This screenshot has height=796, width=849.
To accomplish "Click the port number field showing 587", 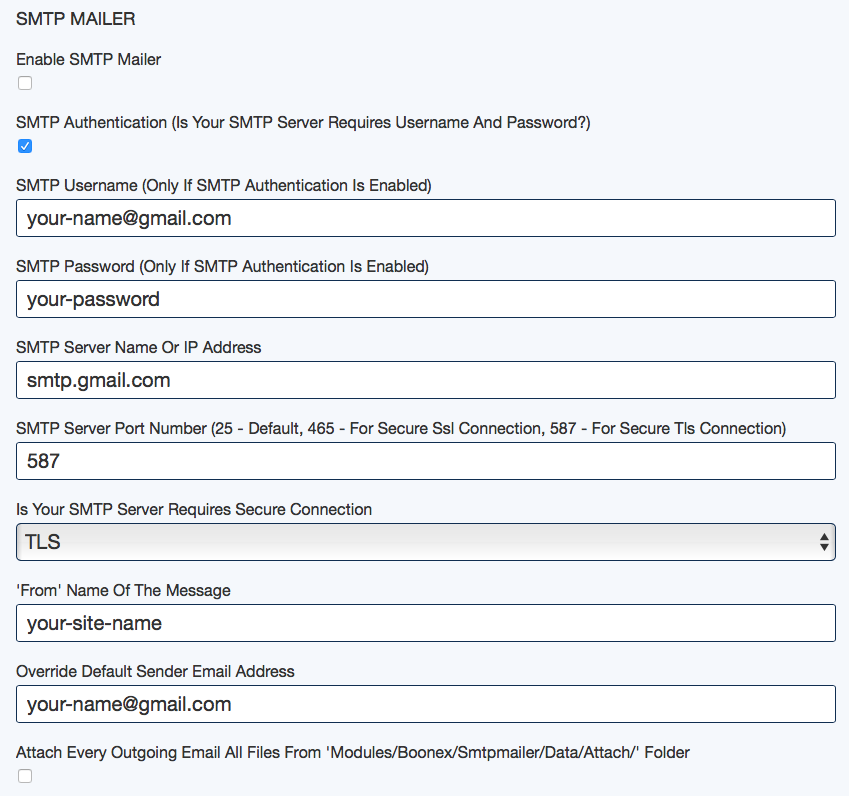I will pos(426,461).
